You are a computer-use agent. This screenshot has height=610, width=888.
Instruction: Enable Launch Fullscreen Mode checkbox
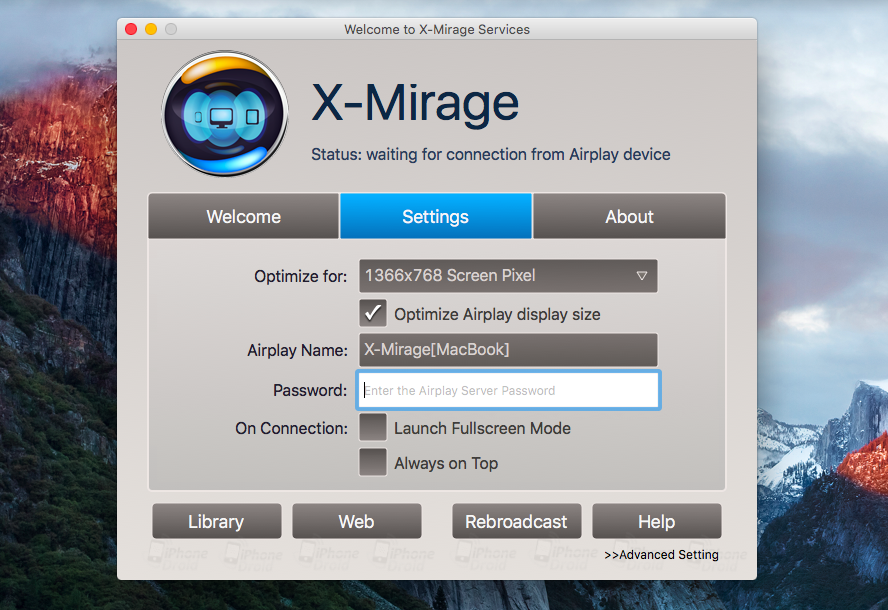point(373,428)
